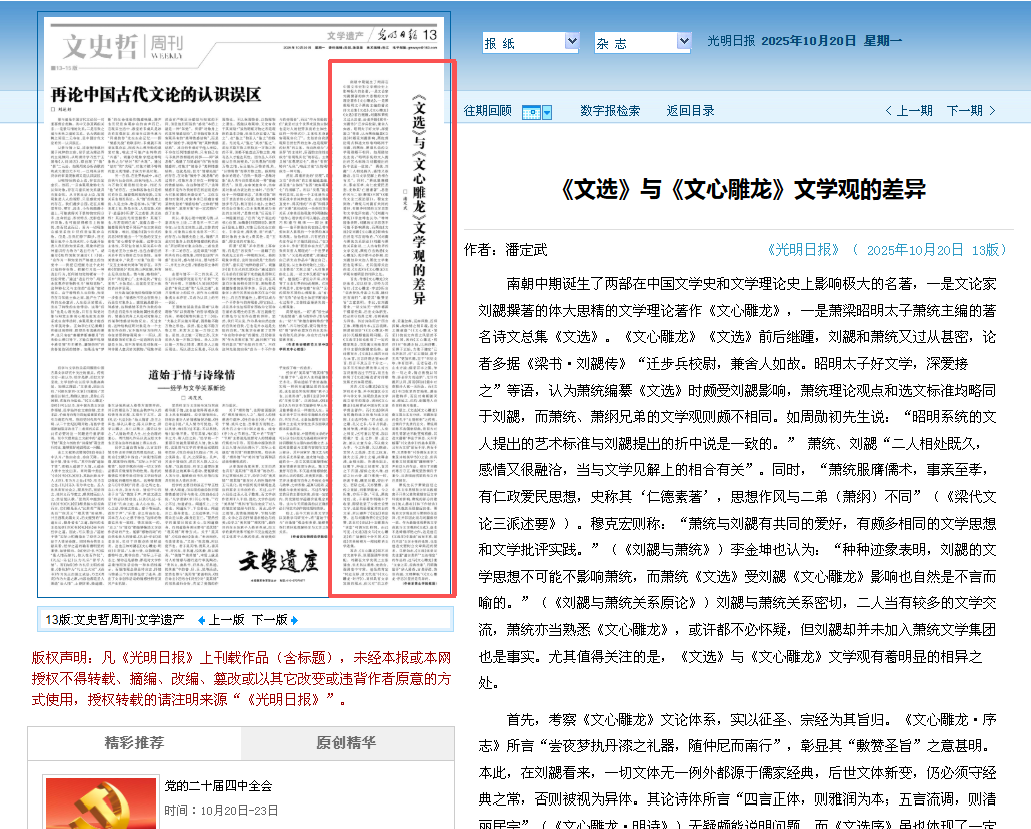
Task: Go to the next page via 下一版
Action: pos(269,620)
